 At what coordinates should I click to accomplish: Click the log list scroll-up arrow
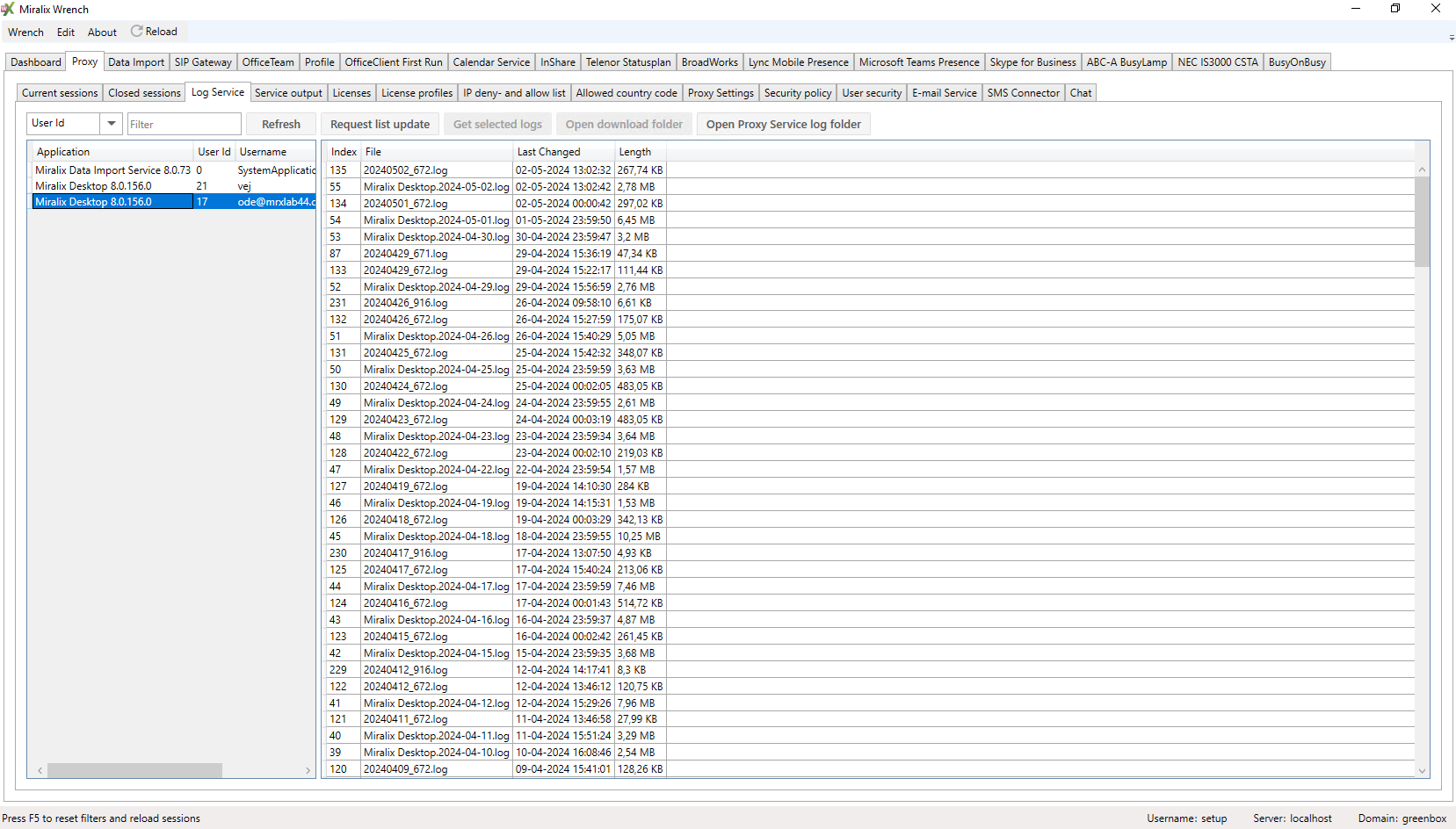(x=1422, y=169)
